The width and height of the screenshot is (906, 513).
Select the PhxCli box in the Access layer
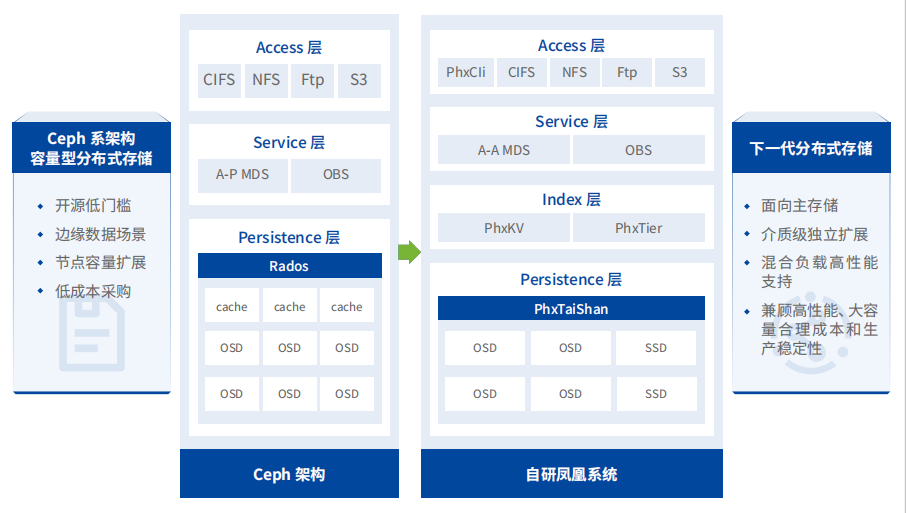466,72
